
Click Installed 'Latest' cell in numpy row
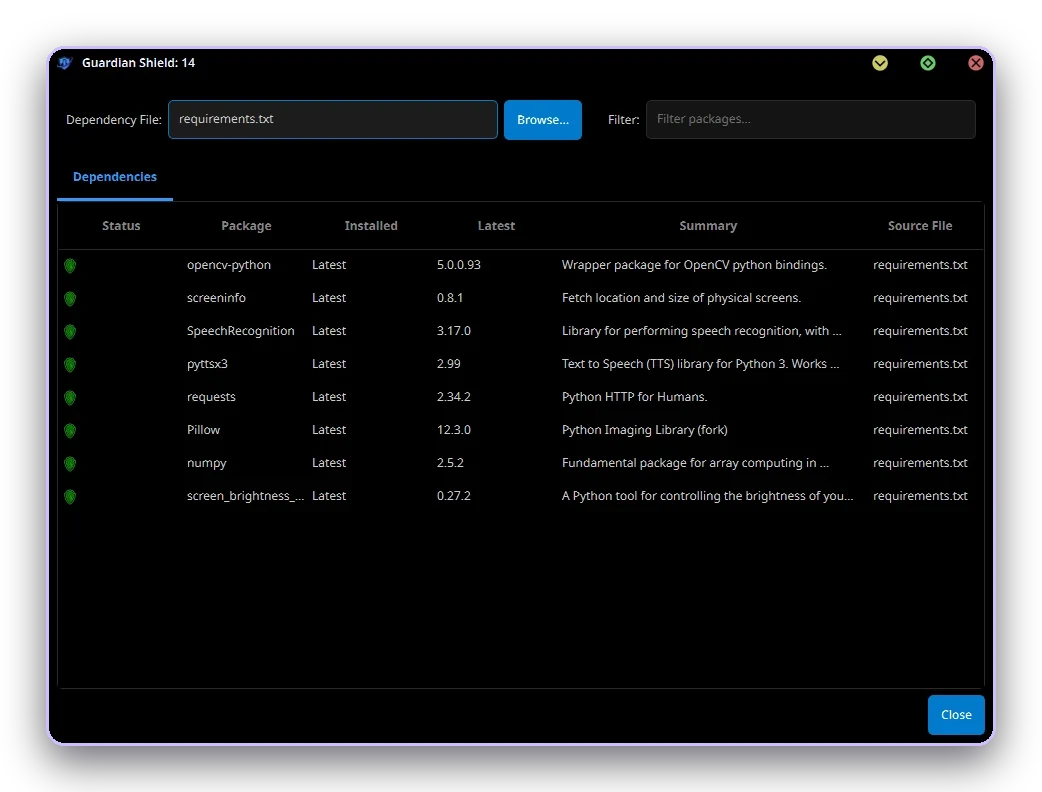coord(329,463)
